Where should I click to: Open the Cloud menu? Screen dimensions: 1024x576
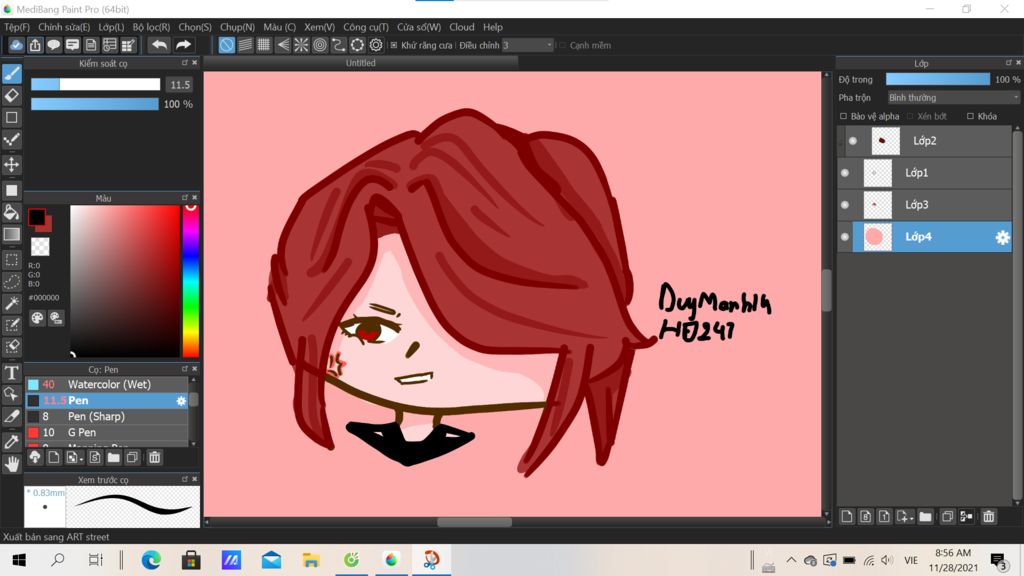(x=462, y=27)
